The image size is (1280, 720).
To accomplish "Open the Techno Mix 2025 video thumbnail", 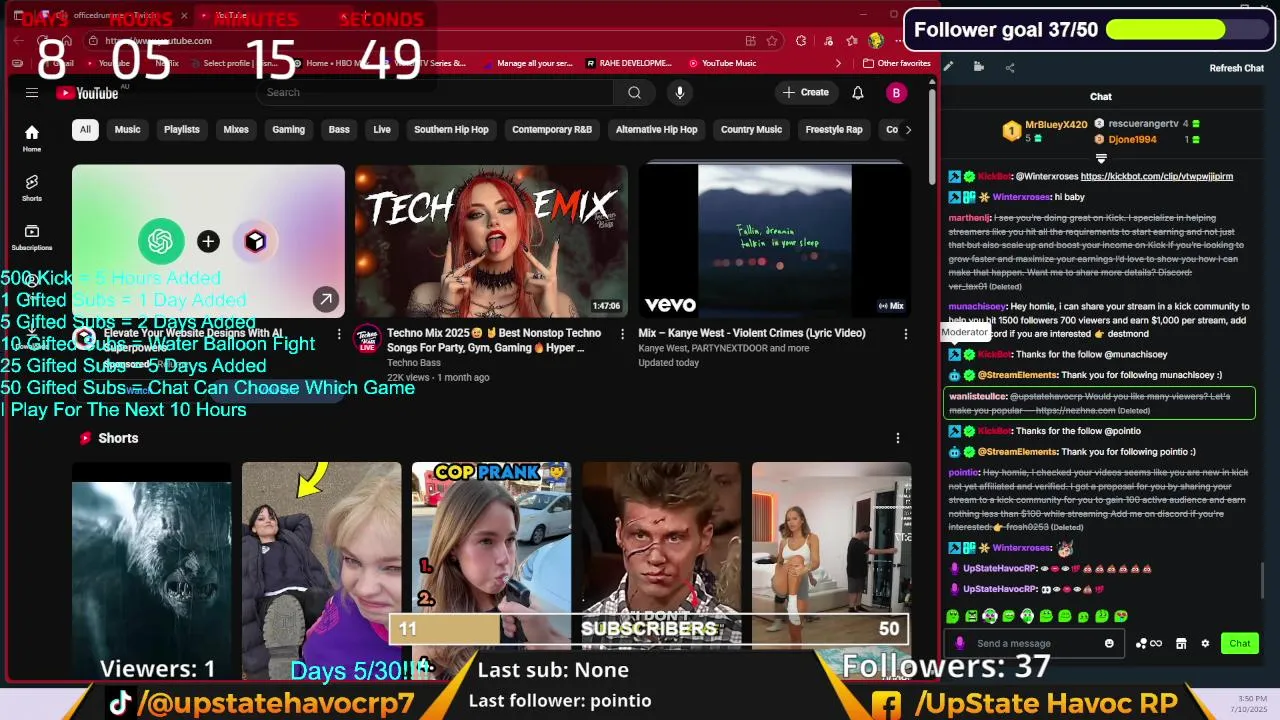I will pos(491,241).
